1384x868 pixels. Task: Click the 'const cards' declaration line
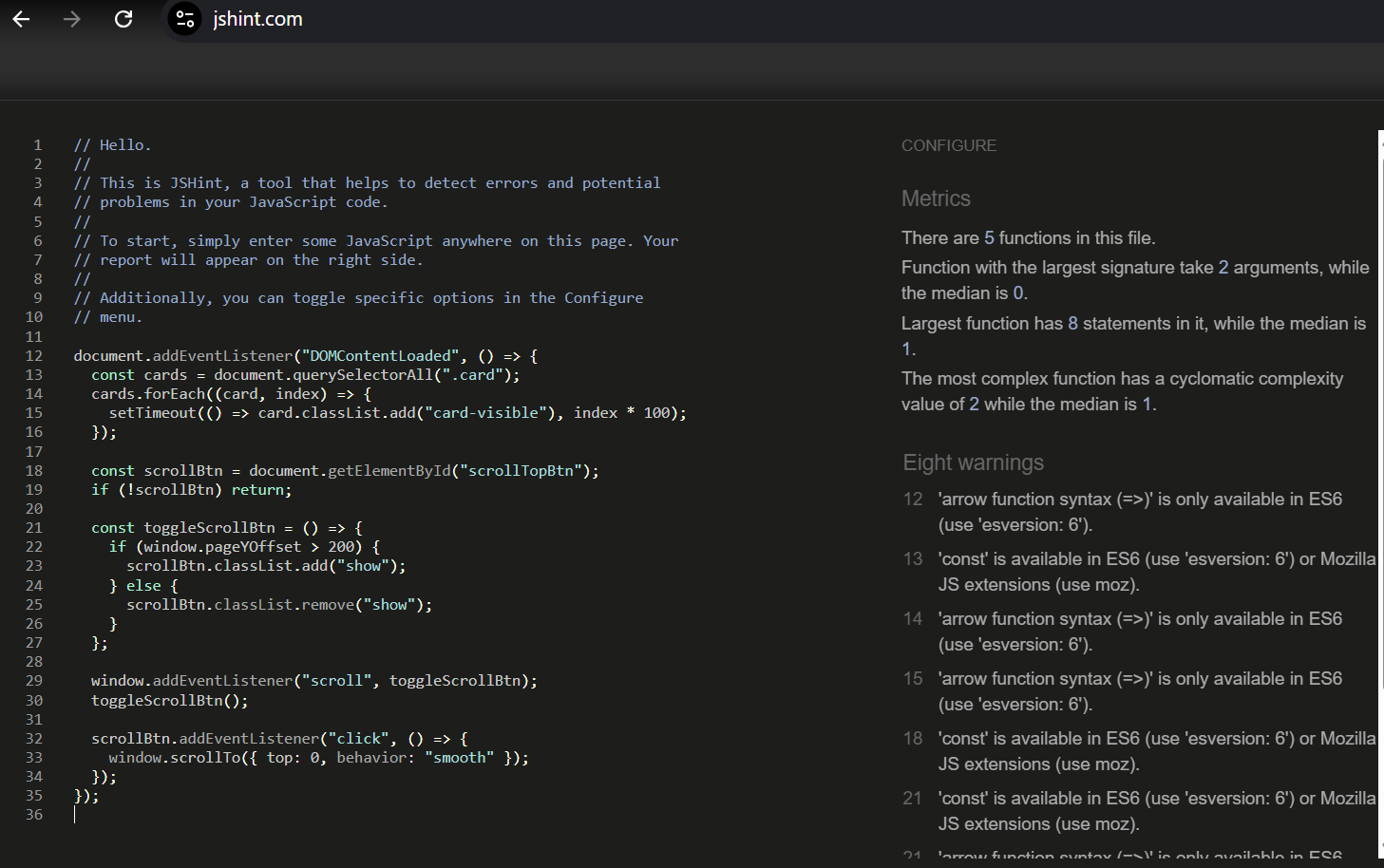[x=306, y=375]
